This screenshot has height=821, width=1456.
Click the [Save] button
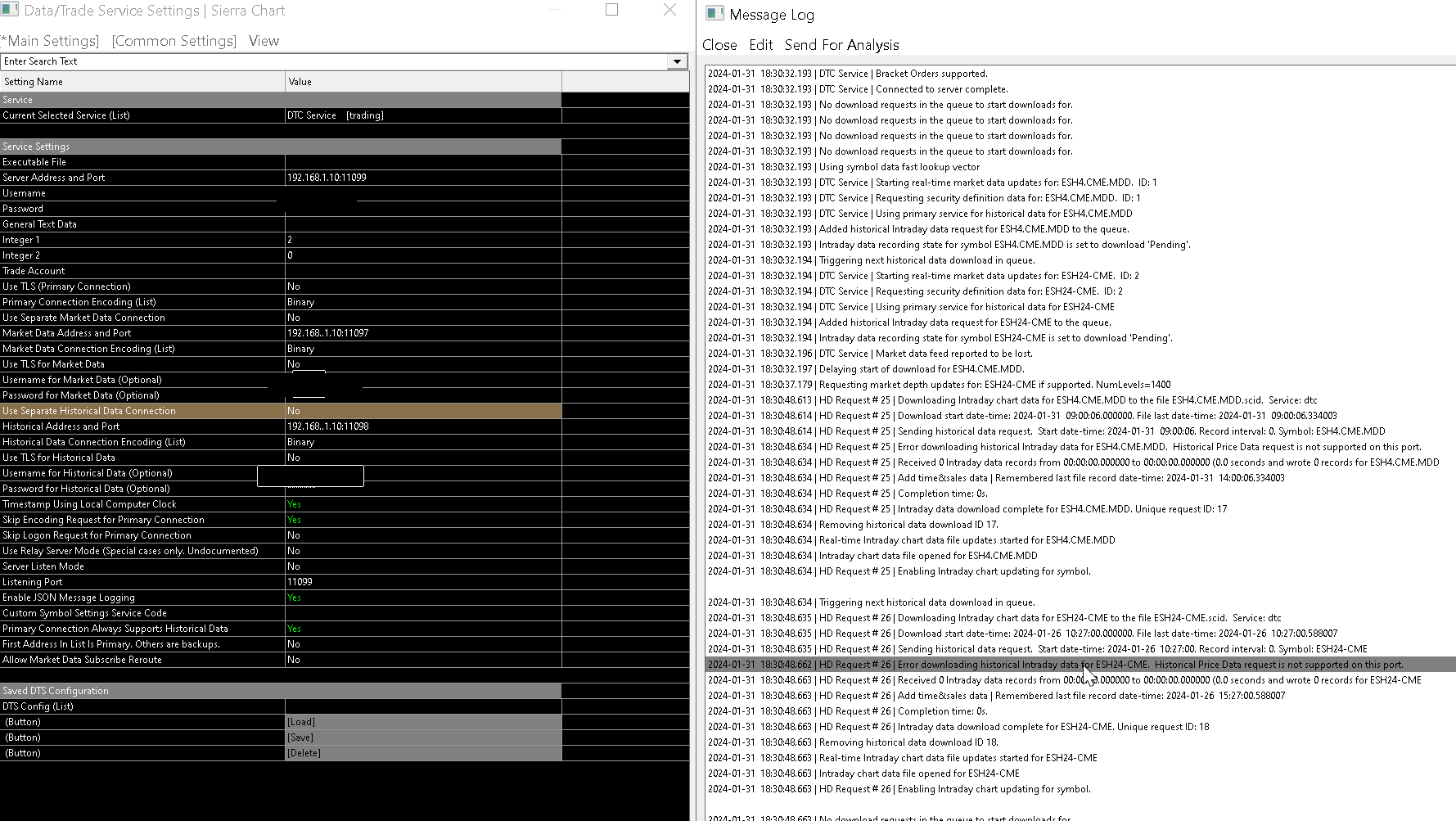(x=423, y=738)
